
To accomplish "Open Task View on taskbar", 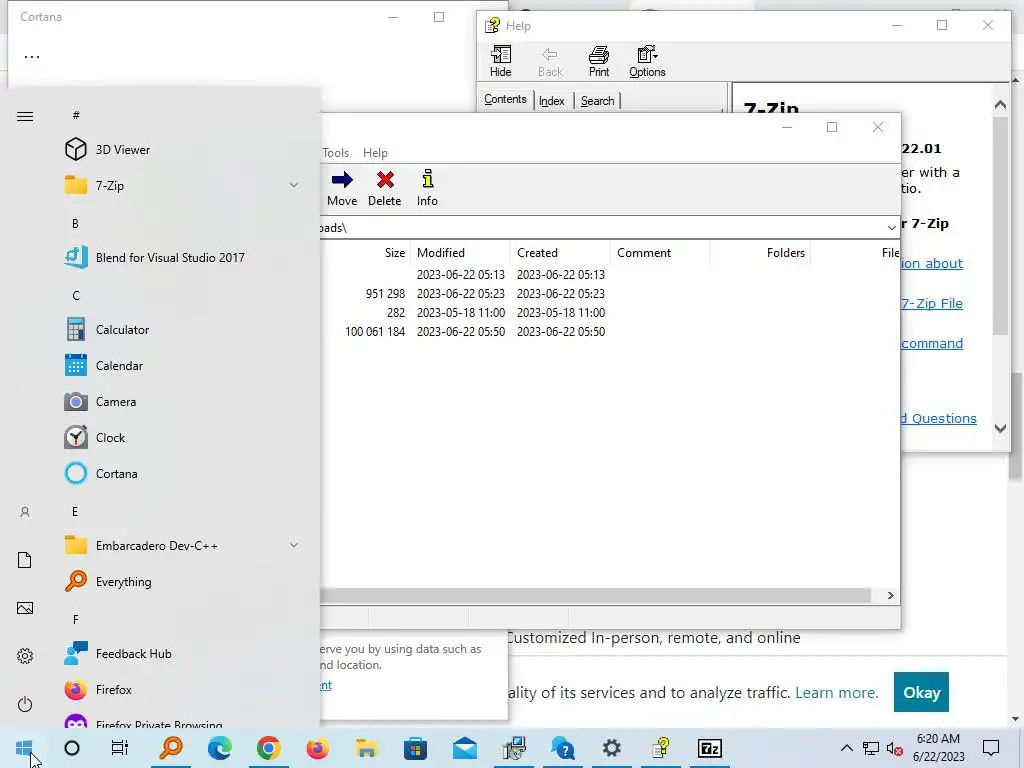I will 120,748.
